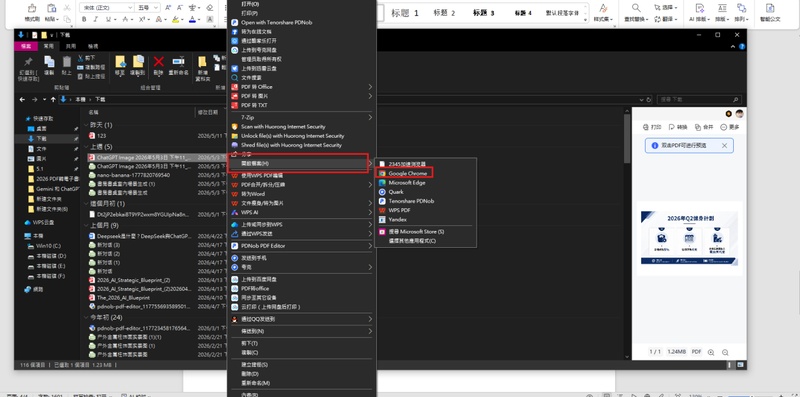The height and width of the screenshot is (397, 800).
Task: Click the WPS PDF icon in Open With submenu
Action: pyautogui.click(x=382, y=210)
